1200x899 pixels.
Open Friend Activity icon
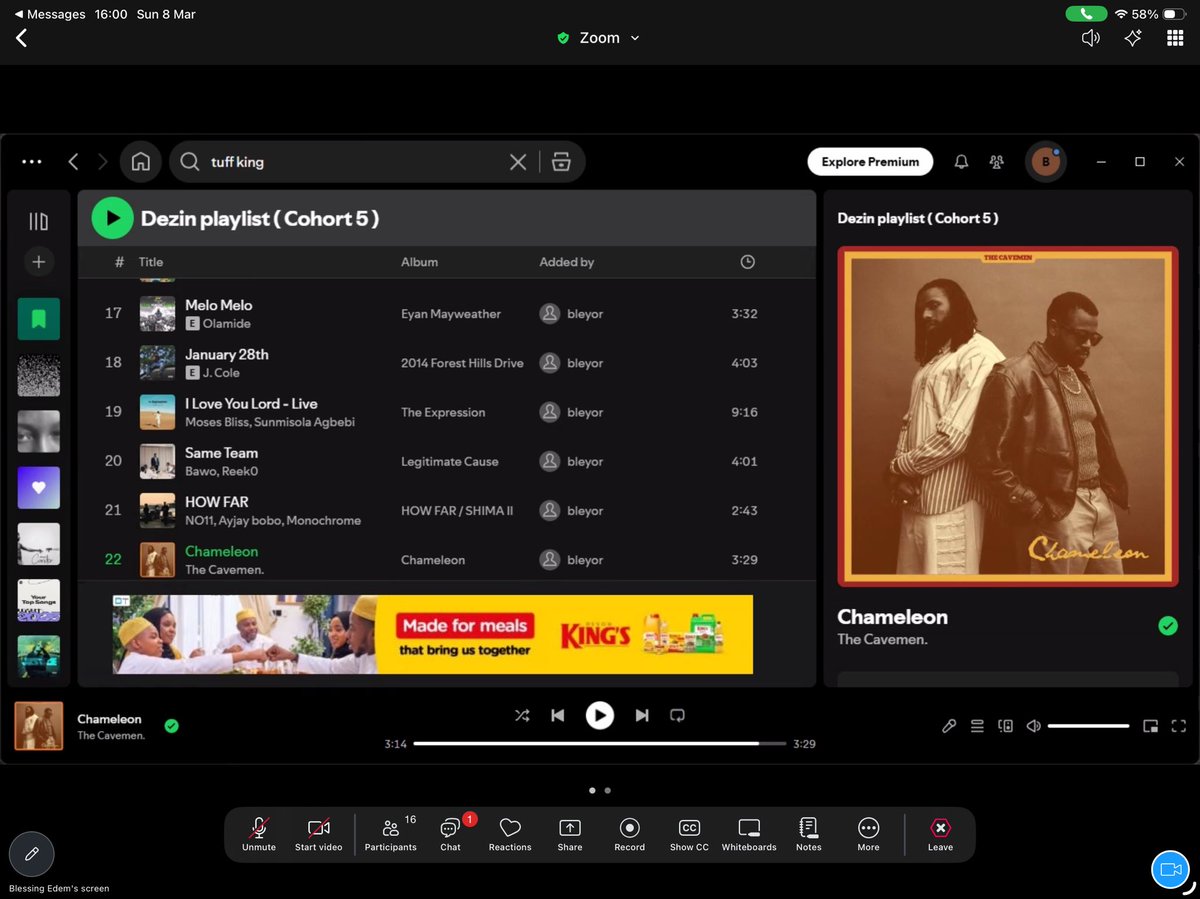pyautogui.click(x=996, y=161)
